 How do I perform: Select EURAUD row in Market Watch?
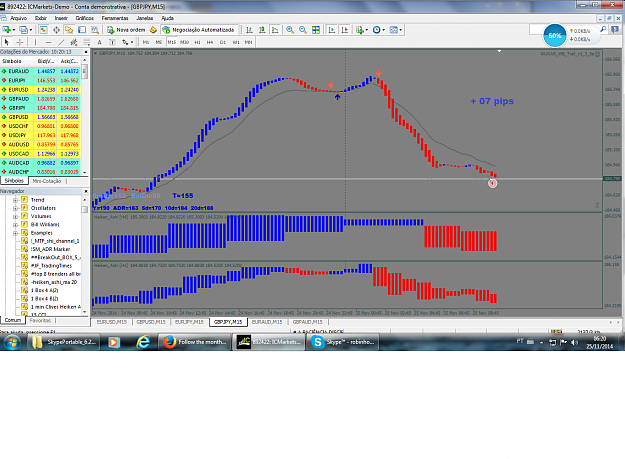pyautogui.click(x=40, y=71)
